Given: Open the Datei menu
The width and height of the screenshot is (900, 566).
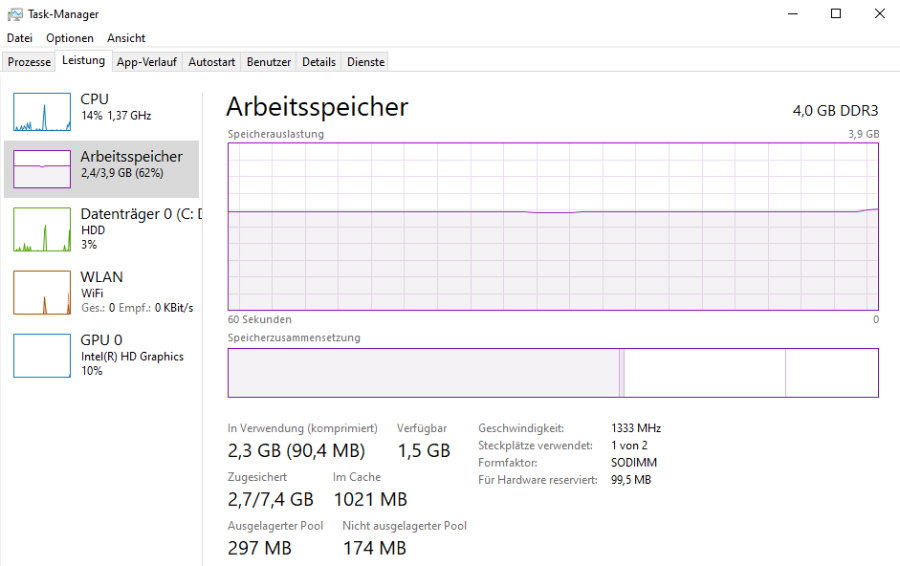Looking at the screenshot, I should point(20,38).
